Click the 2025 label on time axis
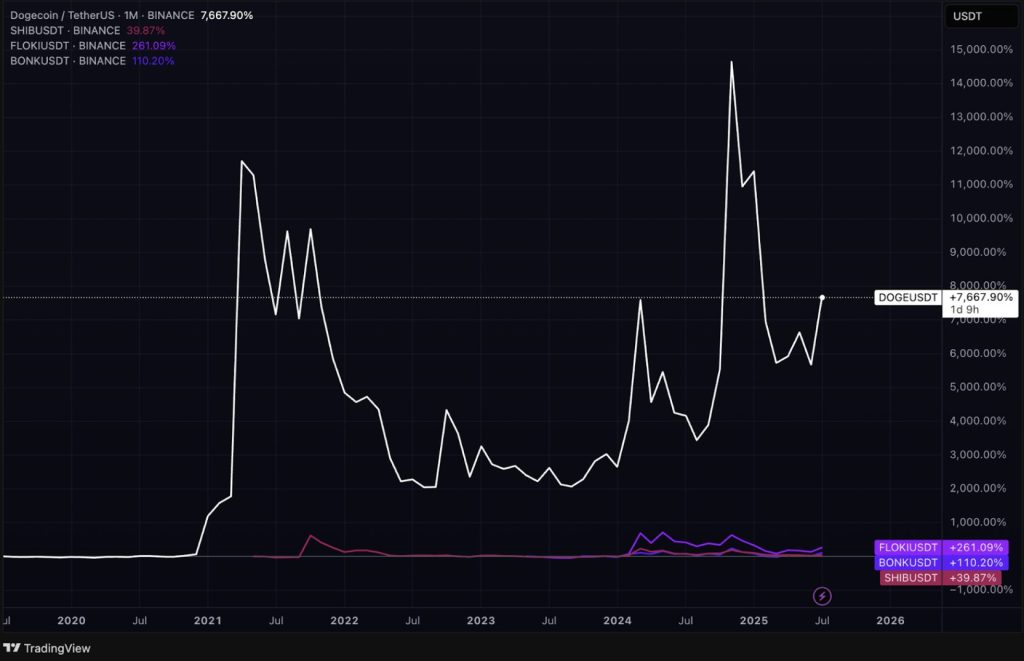 pyautogui.click(x=754, y=621)
